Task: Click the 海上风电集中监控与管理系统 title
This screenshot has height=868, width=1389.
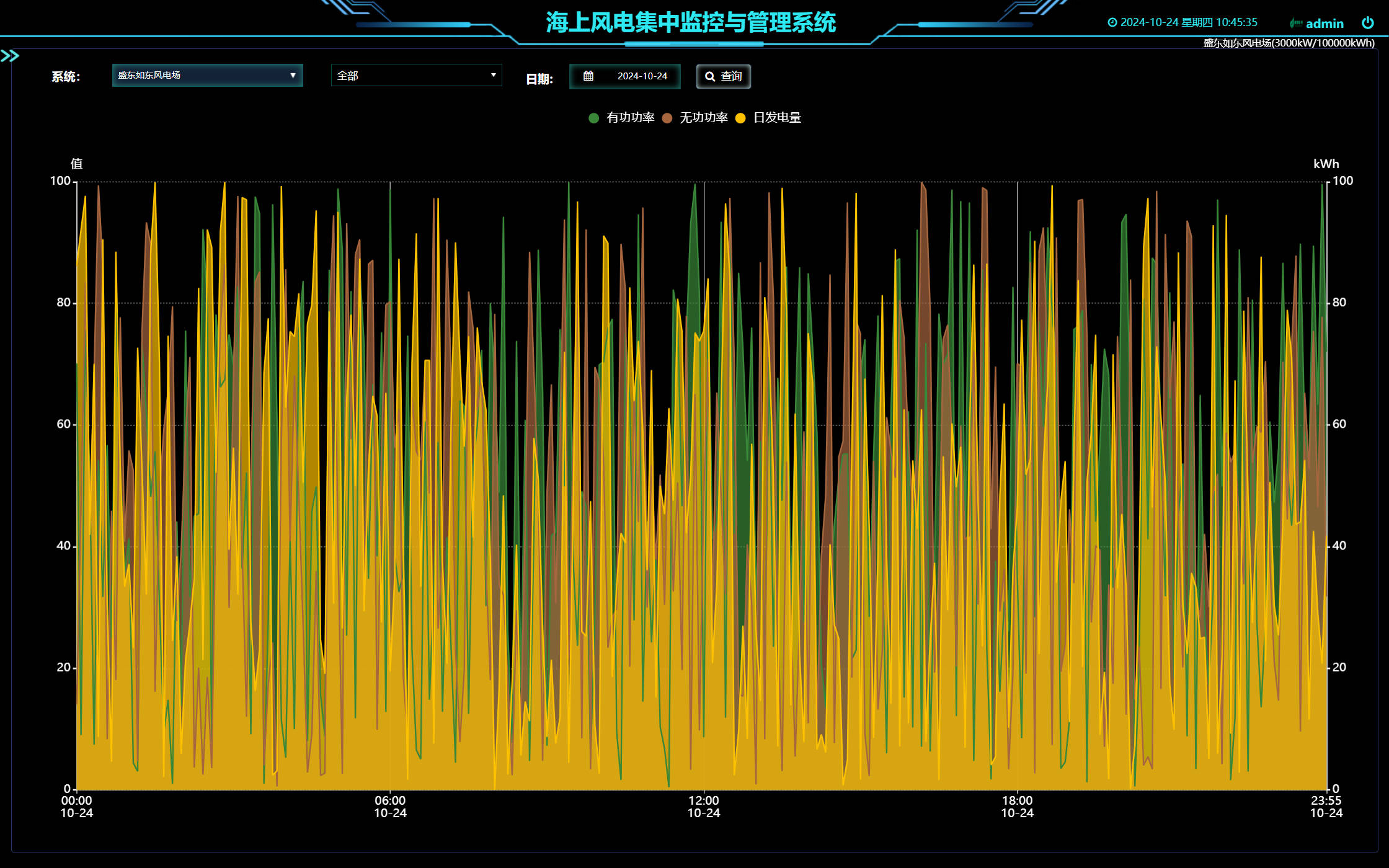Action: [691, 22]
